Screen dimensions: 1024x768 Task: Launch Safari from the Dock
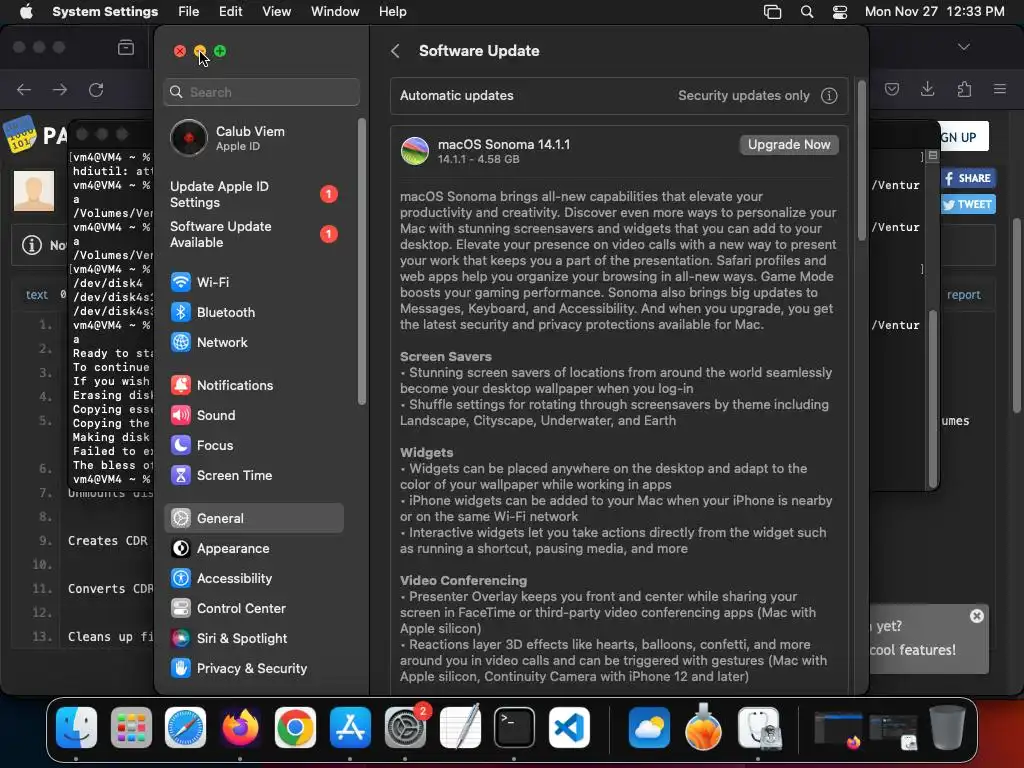click(185, 727)
